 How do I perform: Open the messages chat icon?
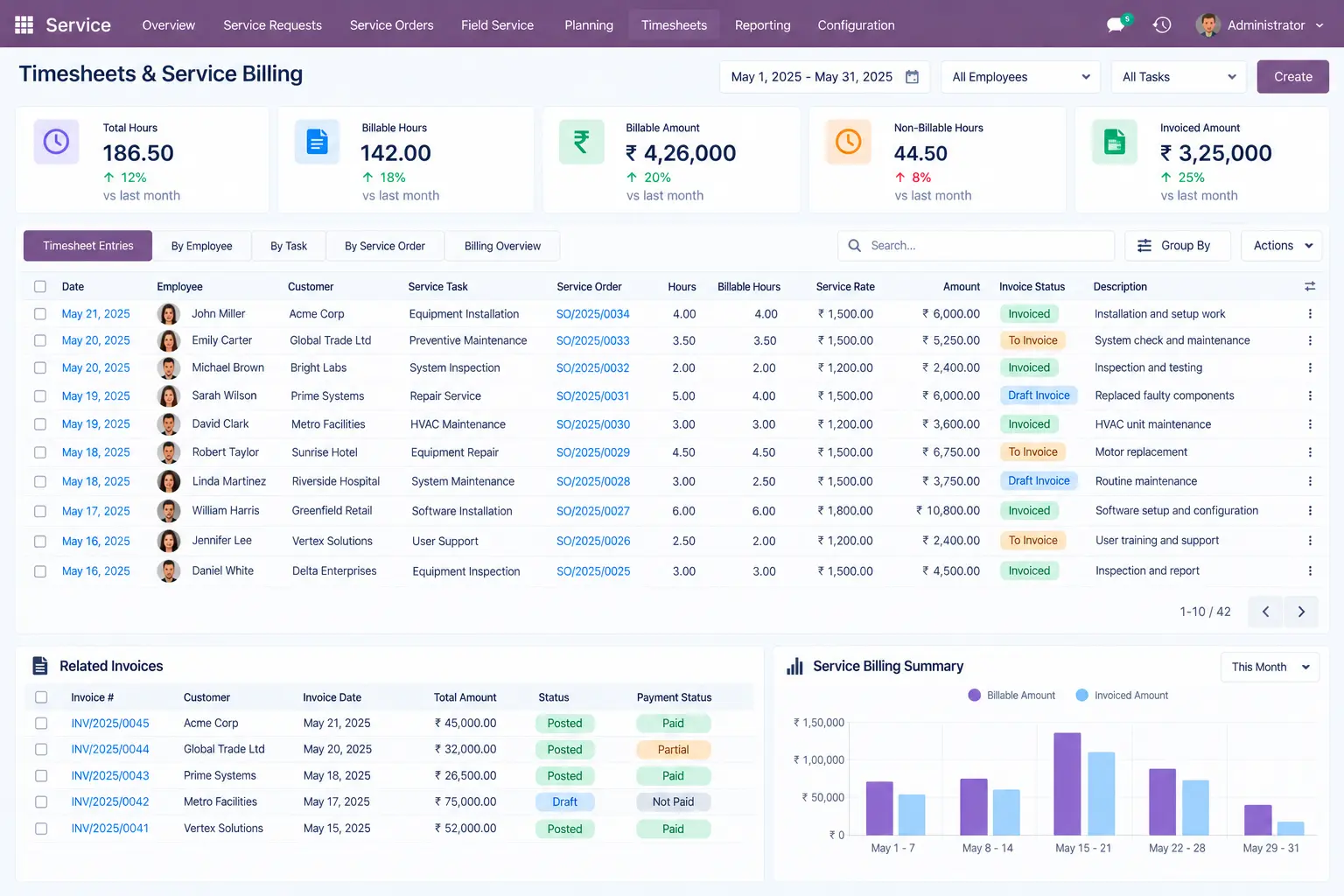click(1116, 25)
